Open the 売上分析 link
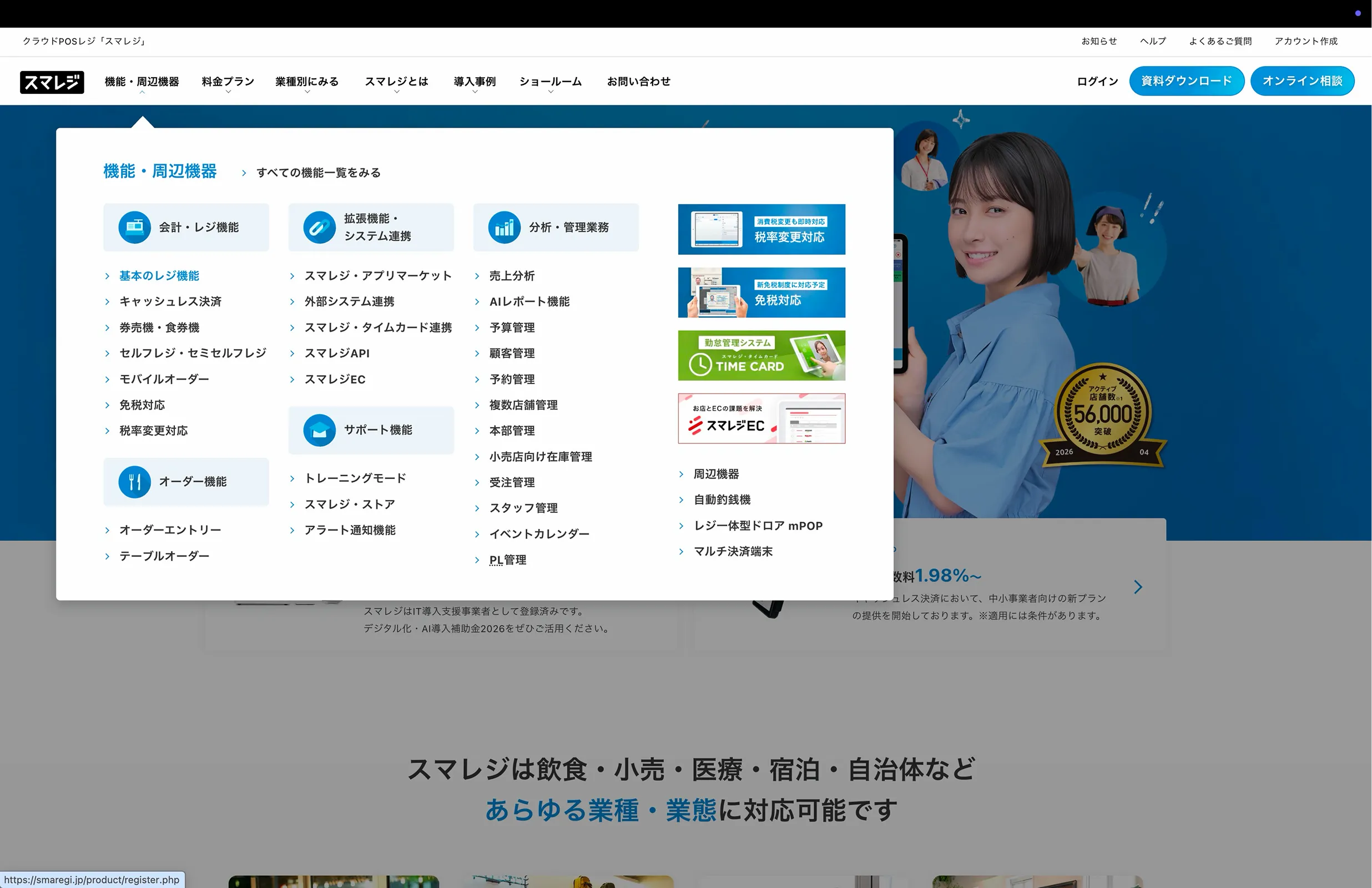 click(x=512, y=276)
